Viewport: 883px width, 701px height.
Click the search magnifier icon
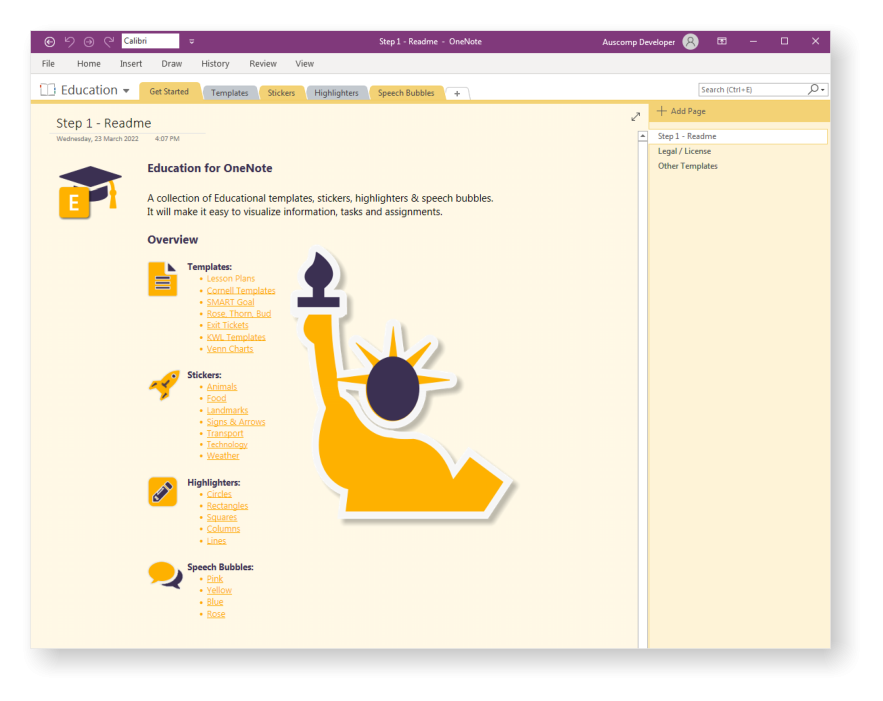pyautogui.click(x=813, y=89)
